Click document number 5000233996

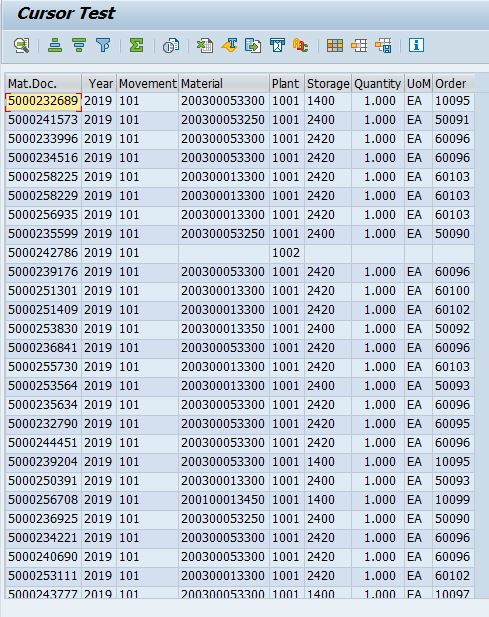point(43,139)
